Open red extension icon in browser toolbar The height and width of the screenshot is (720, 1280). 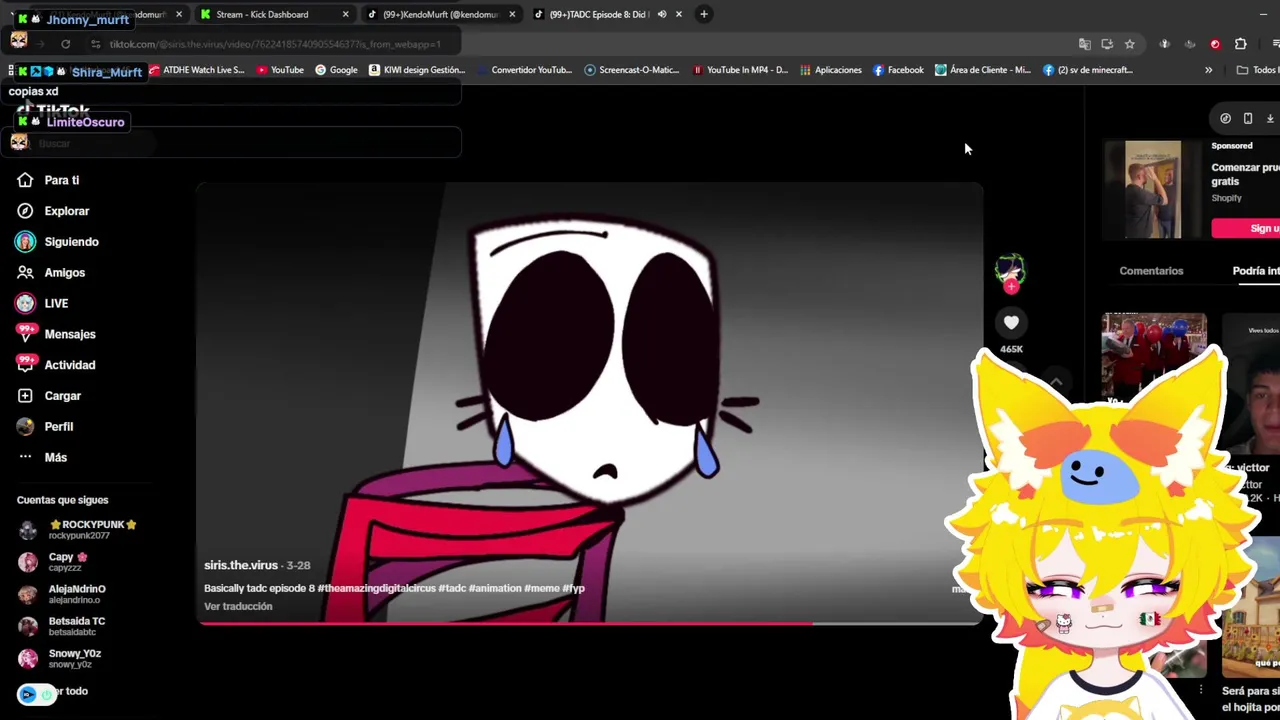(1215, 44)
